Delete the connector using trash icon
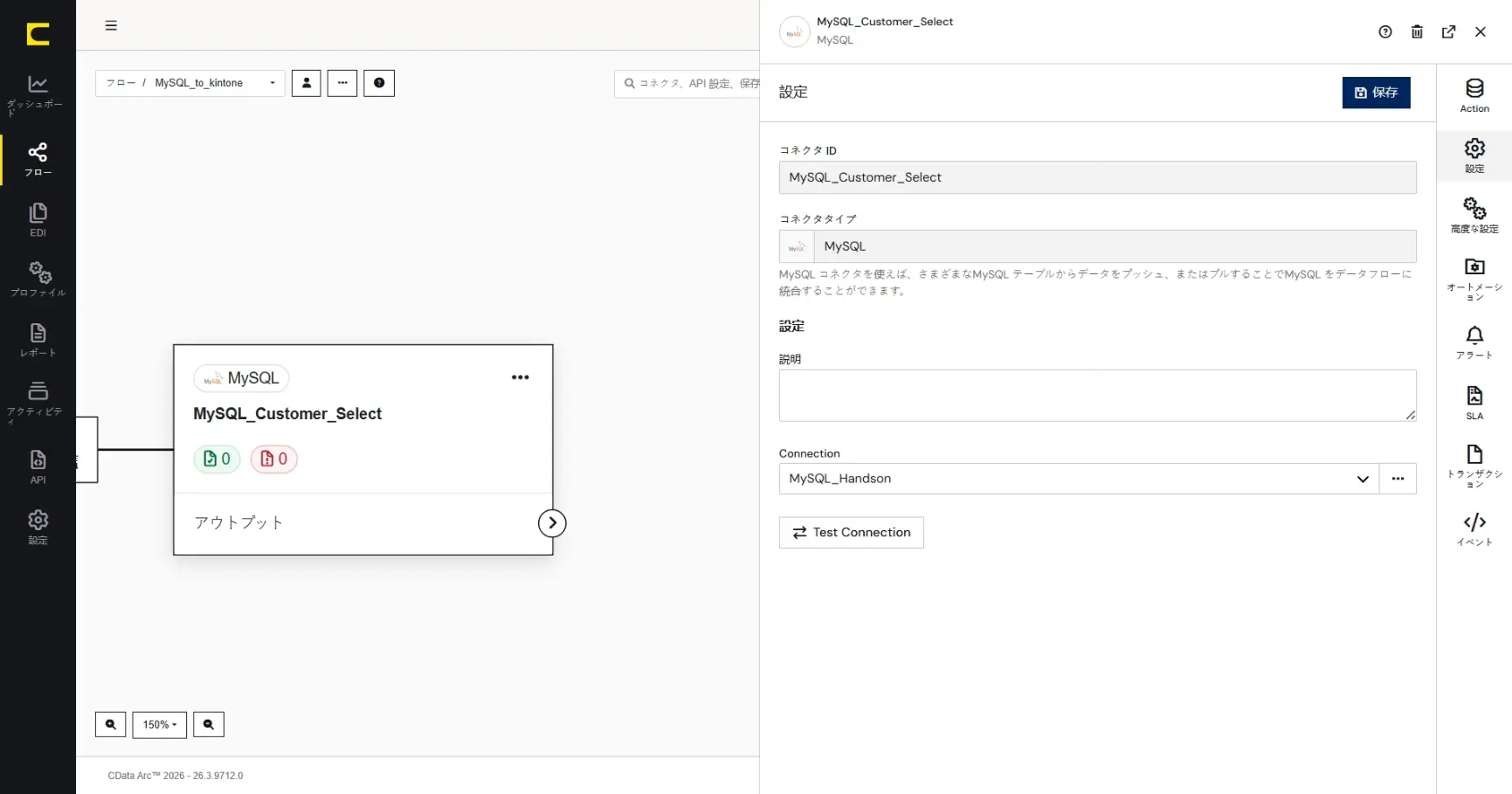The height and width of the screenshot is (794, 1512). 1417,31
